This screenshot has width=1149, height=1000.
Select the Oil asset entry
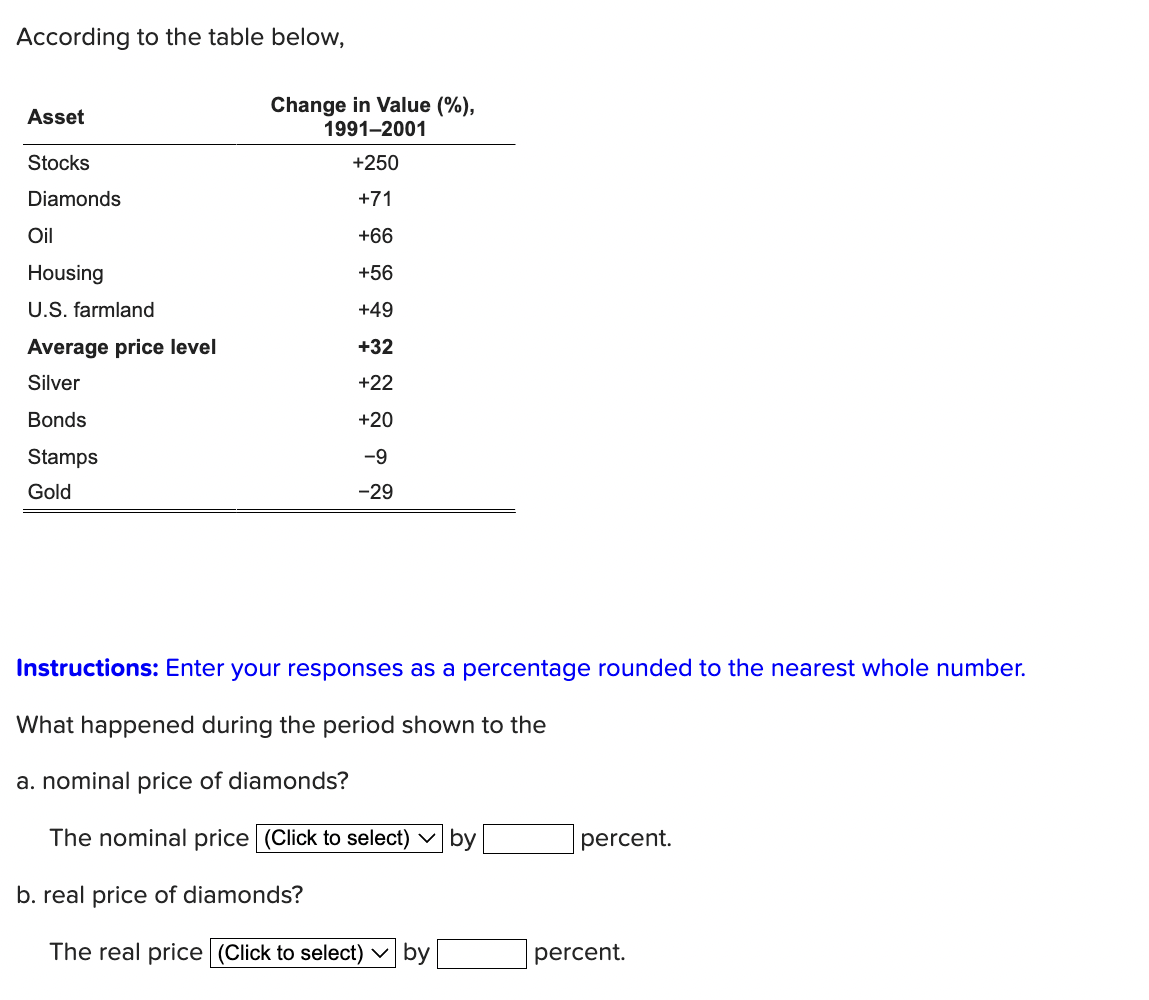[x=39, y=236]
